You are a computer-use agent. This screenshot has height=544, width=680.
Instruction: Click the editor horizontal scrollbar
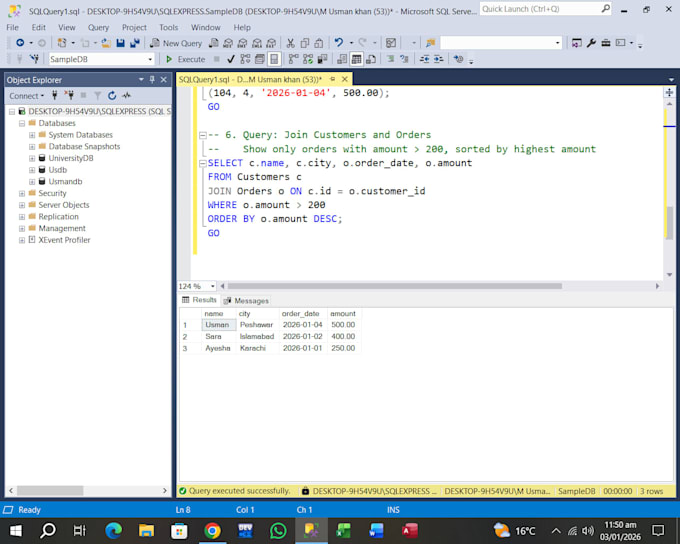pyautogui.click(x=395, y=286)
